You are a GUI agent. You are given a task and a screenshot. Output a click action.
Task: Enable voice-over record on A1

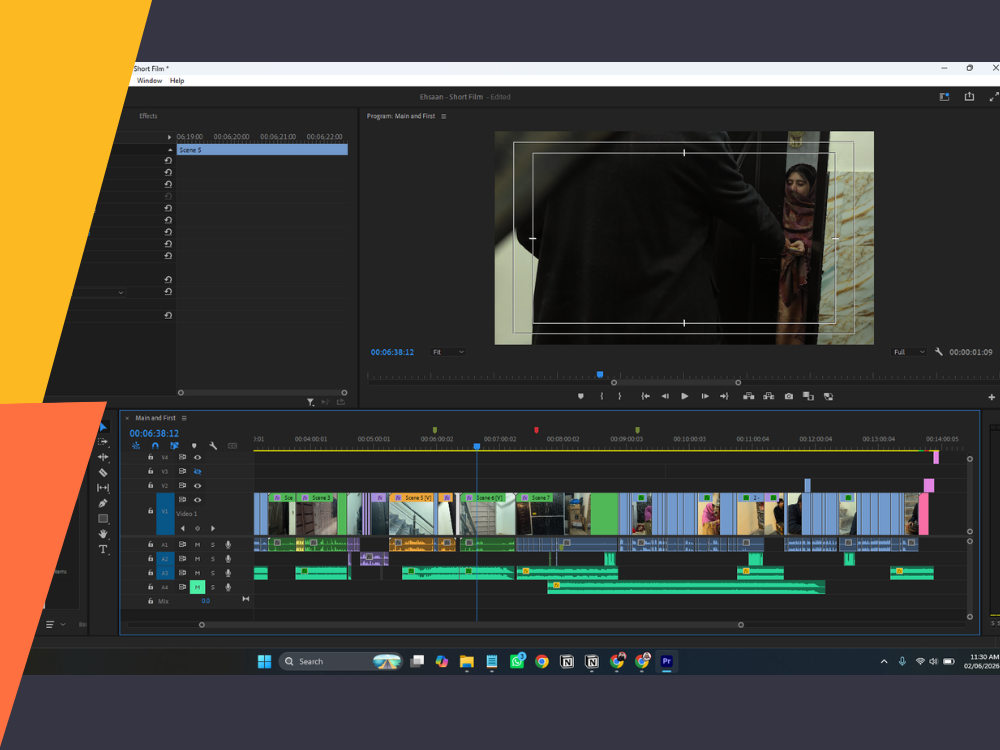click(228, 545)
